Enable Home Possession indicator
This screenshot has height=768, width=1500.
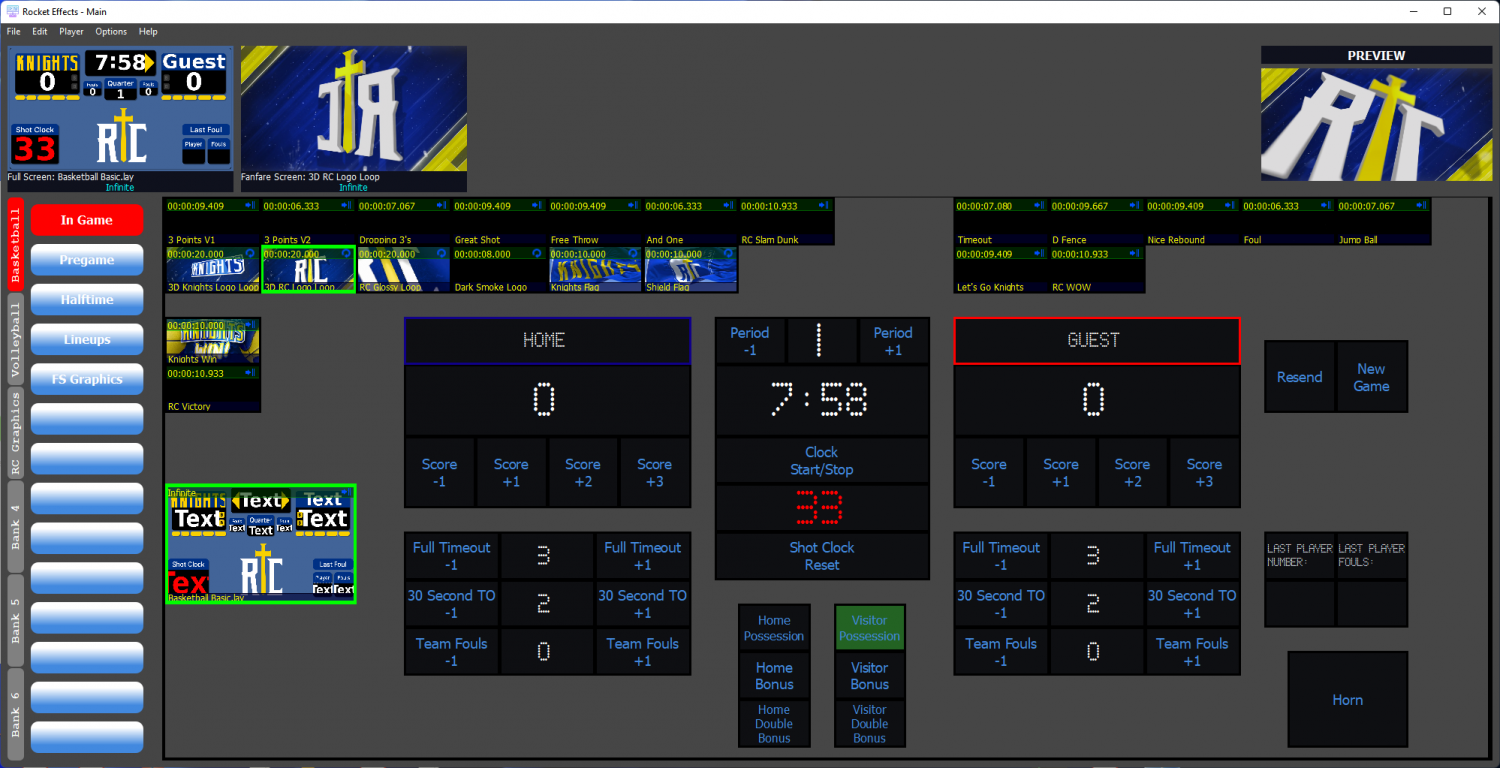pyautogui.click(x=774, y=627)
